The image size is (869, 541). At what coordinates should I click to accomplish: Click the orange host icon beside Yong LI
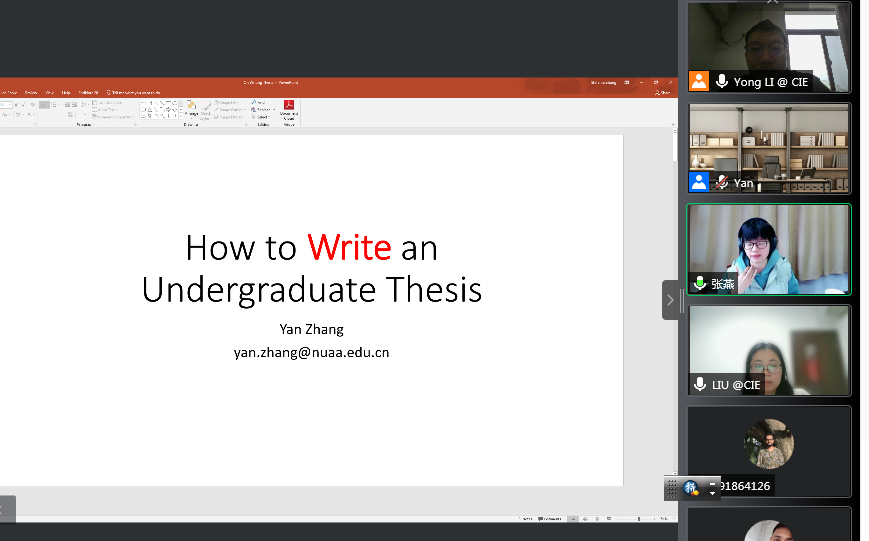[699, 82]
